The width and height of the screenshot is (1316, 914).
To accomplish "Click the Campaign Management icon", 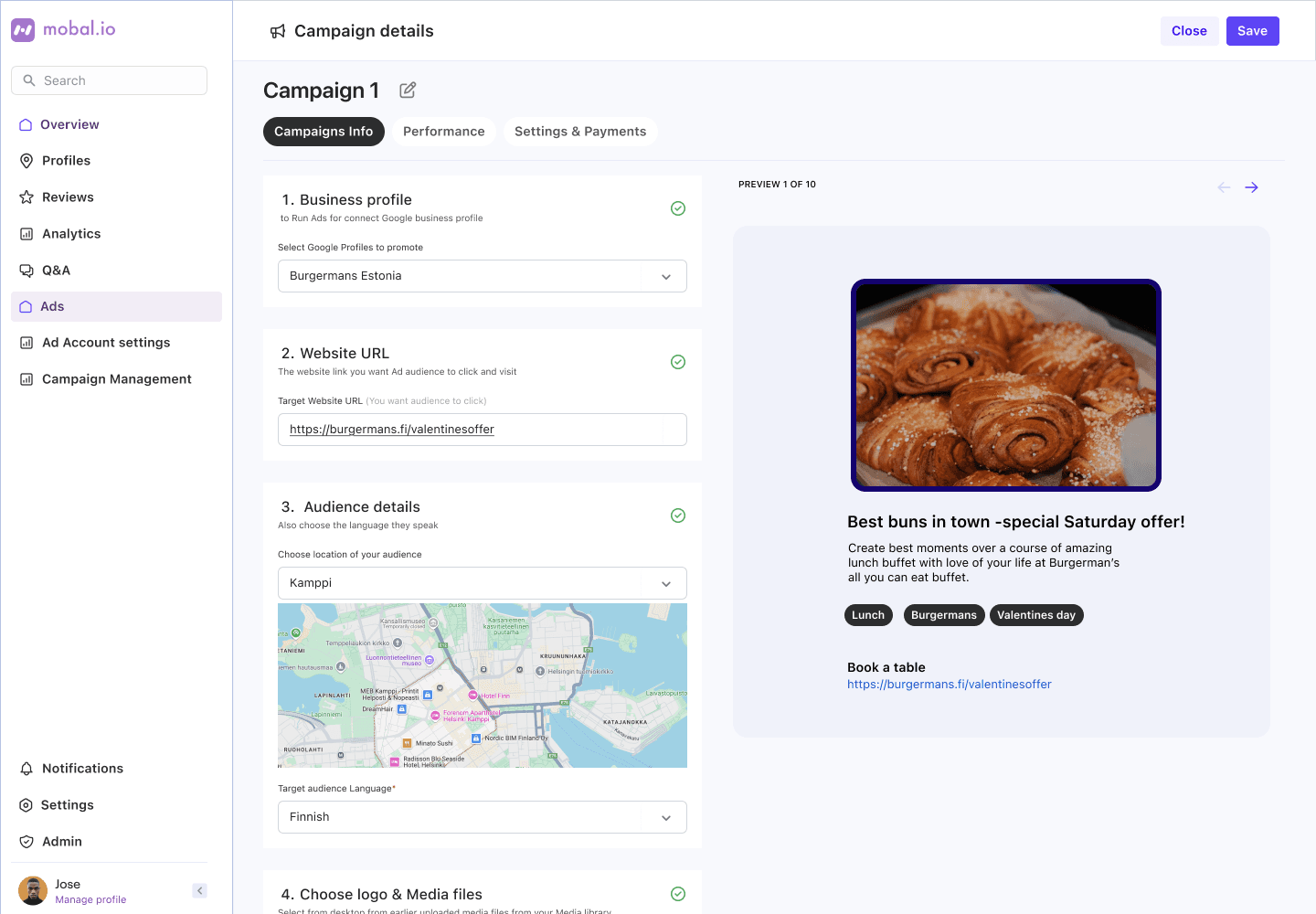I will click(27, 379).
